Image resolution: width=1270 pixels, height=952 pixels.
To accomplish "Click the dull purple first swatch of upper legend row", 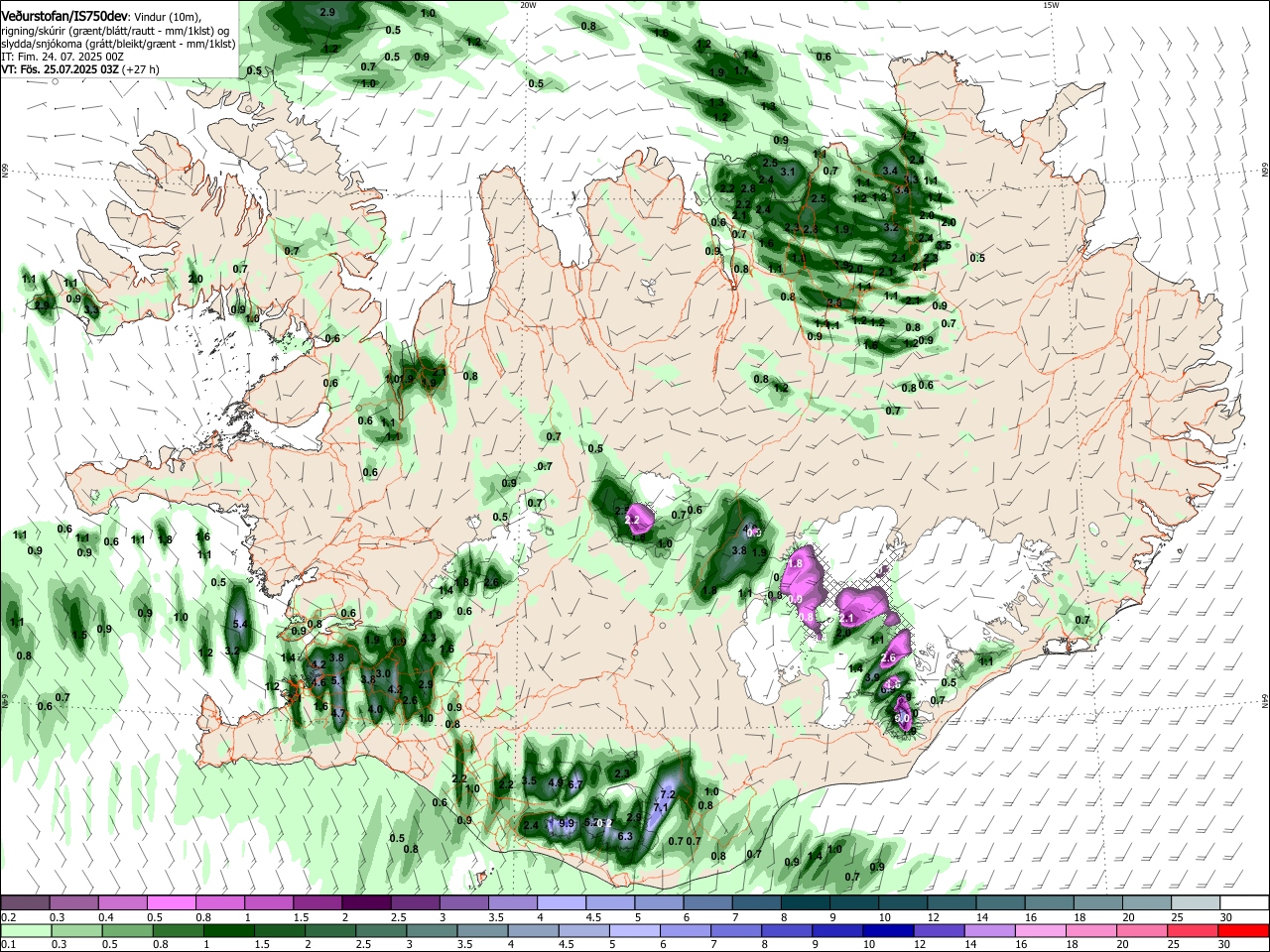I will 24,902.
